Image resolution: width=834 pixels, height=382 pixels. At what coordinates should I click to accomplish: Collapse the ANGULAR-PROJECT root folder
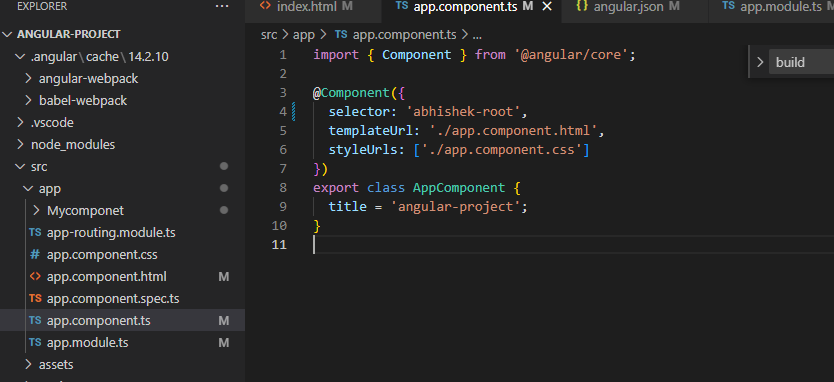7,34
